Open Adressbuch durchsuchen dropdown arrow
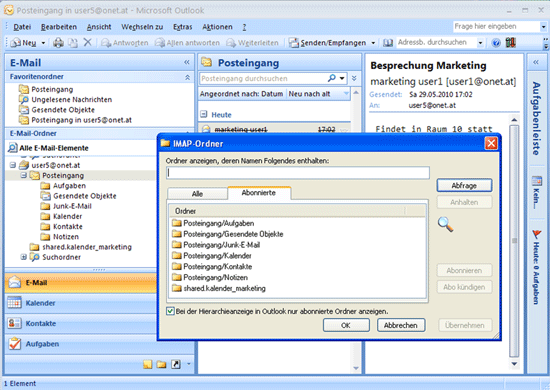This screenshot has width=550, height=390. 480,43
